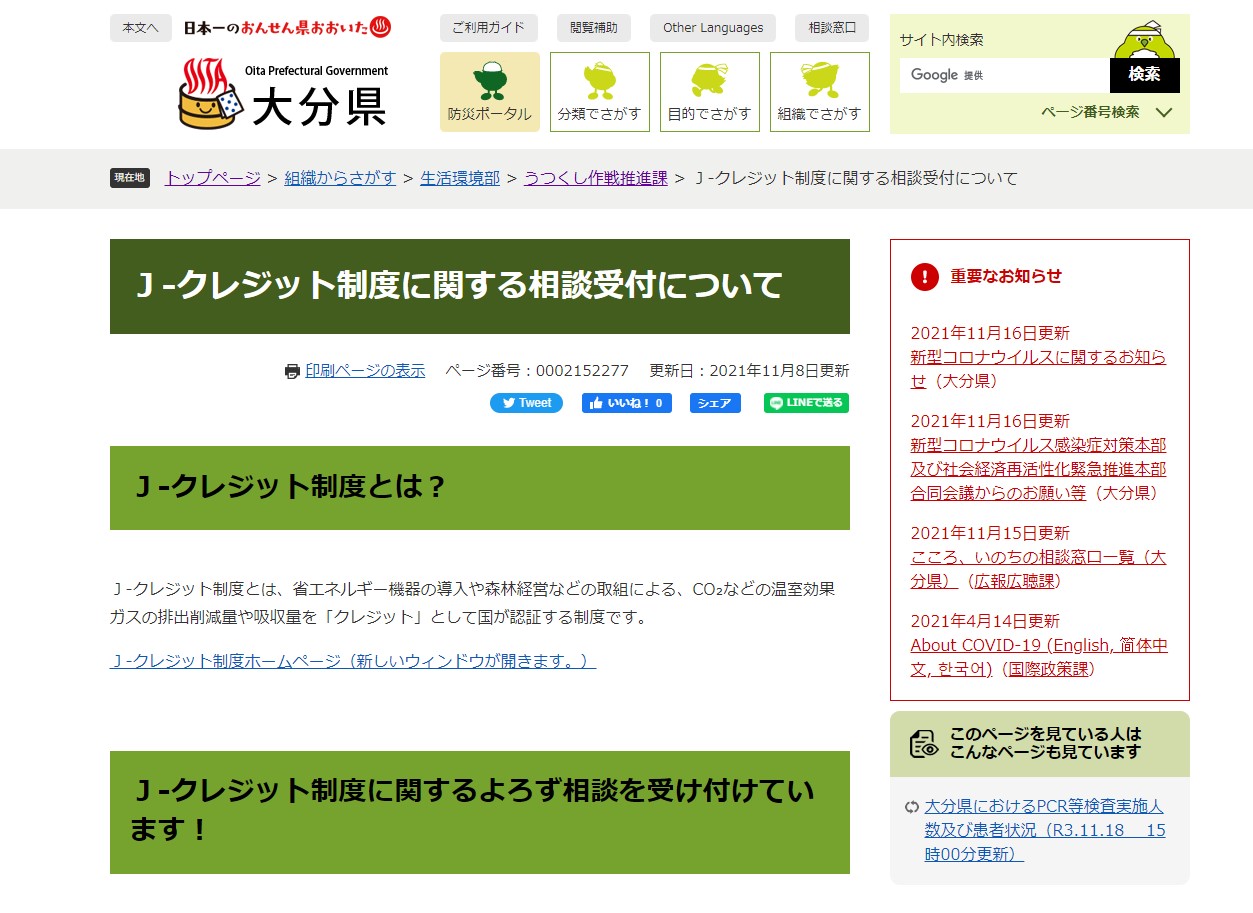This screenshot has width=1253, height=913.
Task: Open 印刷ページの表示 link
Action: (x=365, y=371)
